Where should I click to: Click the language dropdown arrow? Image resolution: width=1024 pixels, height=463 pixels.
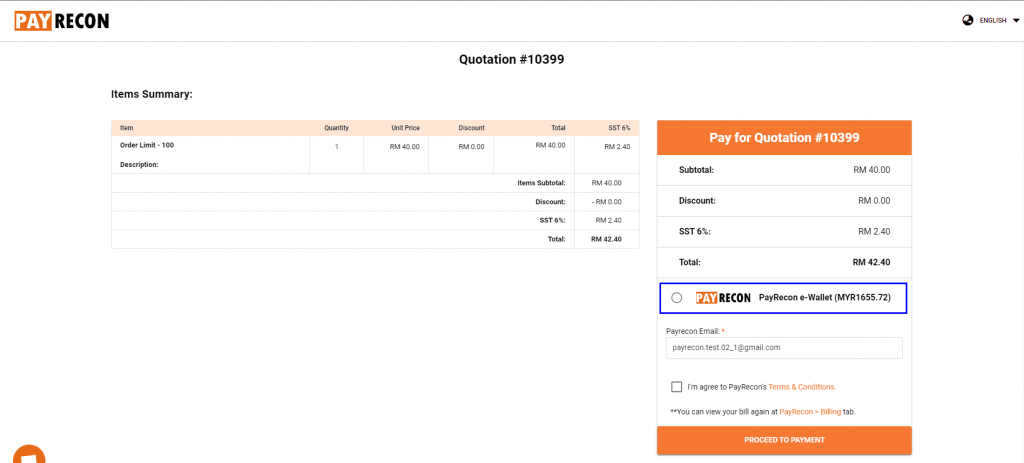point(1016,21)
